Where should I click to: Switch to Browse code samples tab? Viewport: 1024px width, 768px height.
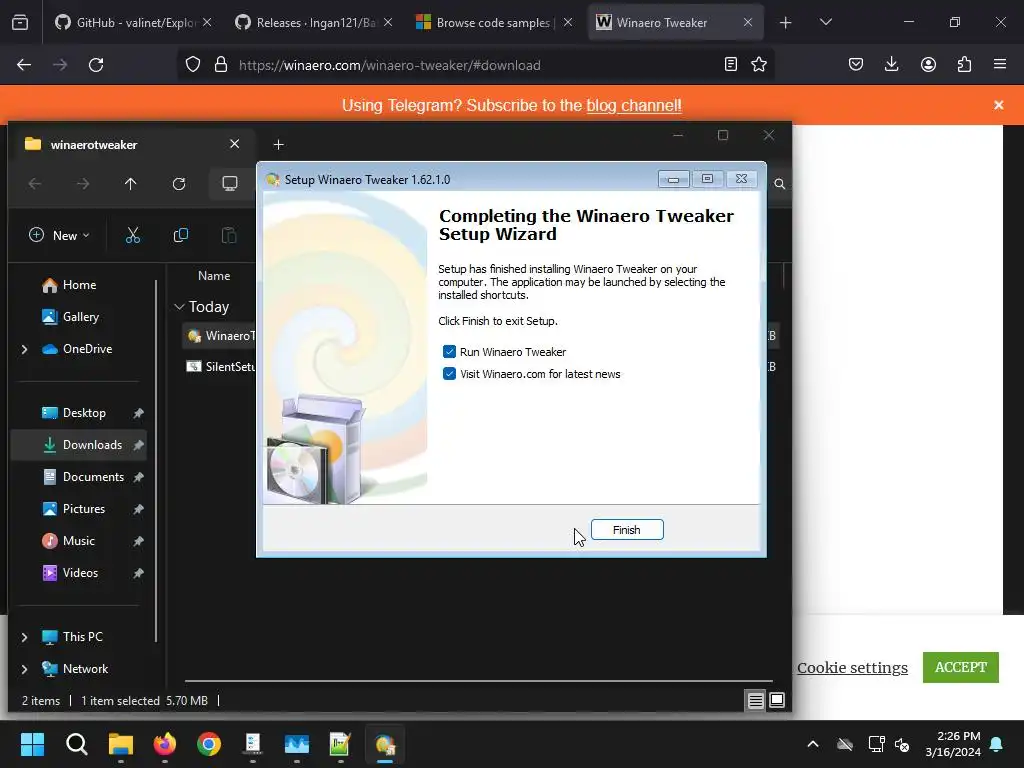tap(494, 22)
